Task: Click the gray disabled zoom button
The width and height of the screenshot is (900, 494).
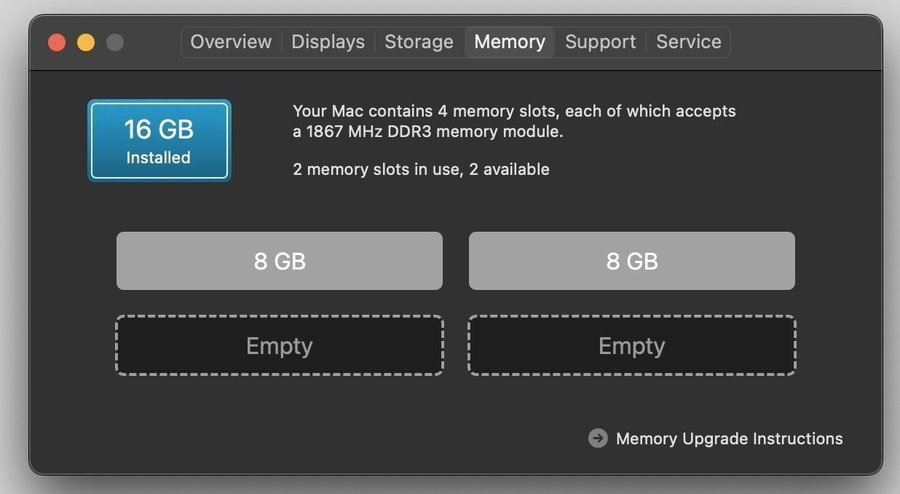Action: pyautogui.click(x=115, y=42)
